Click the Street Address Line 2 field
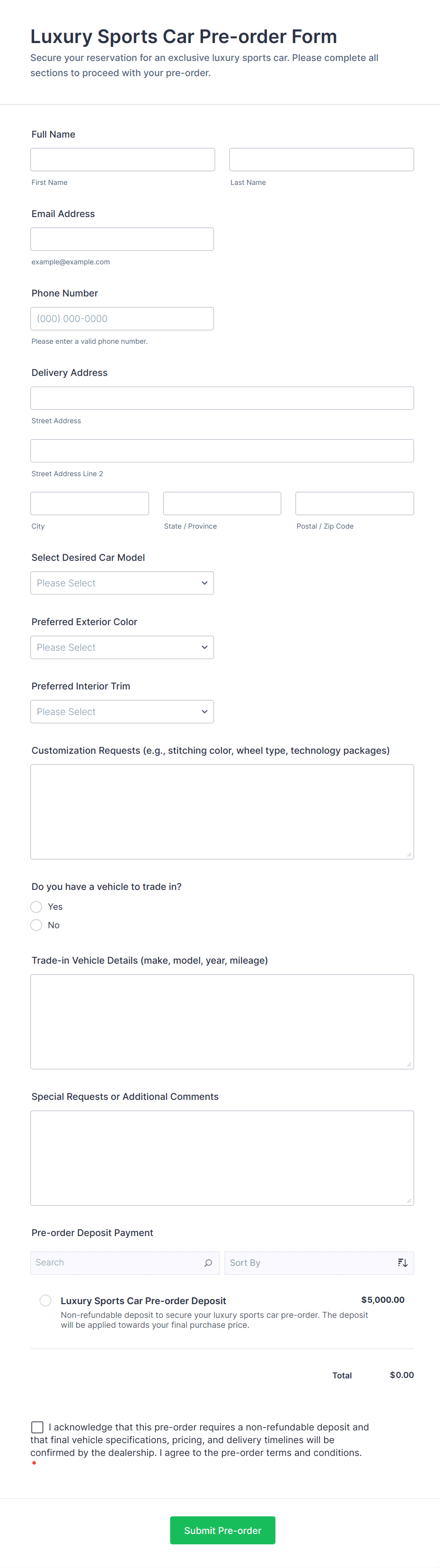Screen dimensions: 440x1568 click(x=222, y=451)
